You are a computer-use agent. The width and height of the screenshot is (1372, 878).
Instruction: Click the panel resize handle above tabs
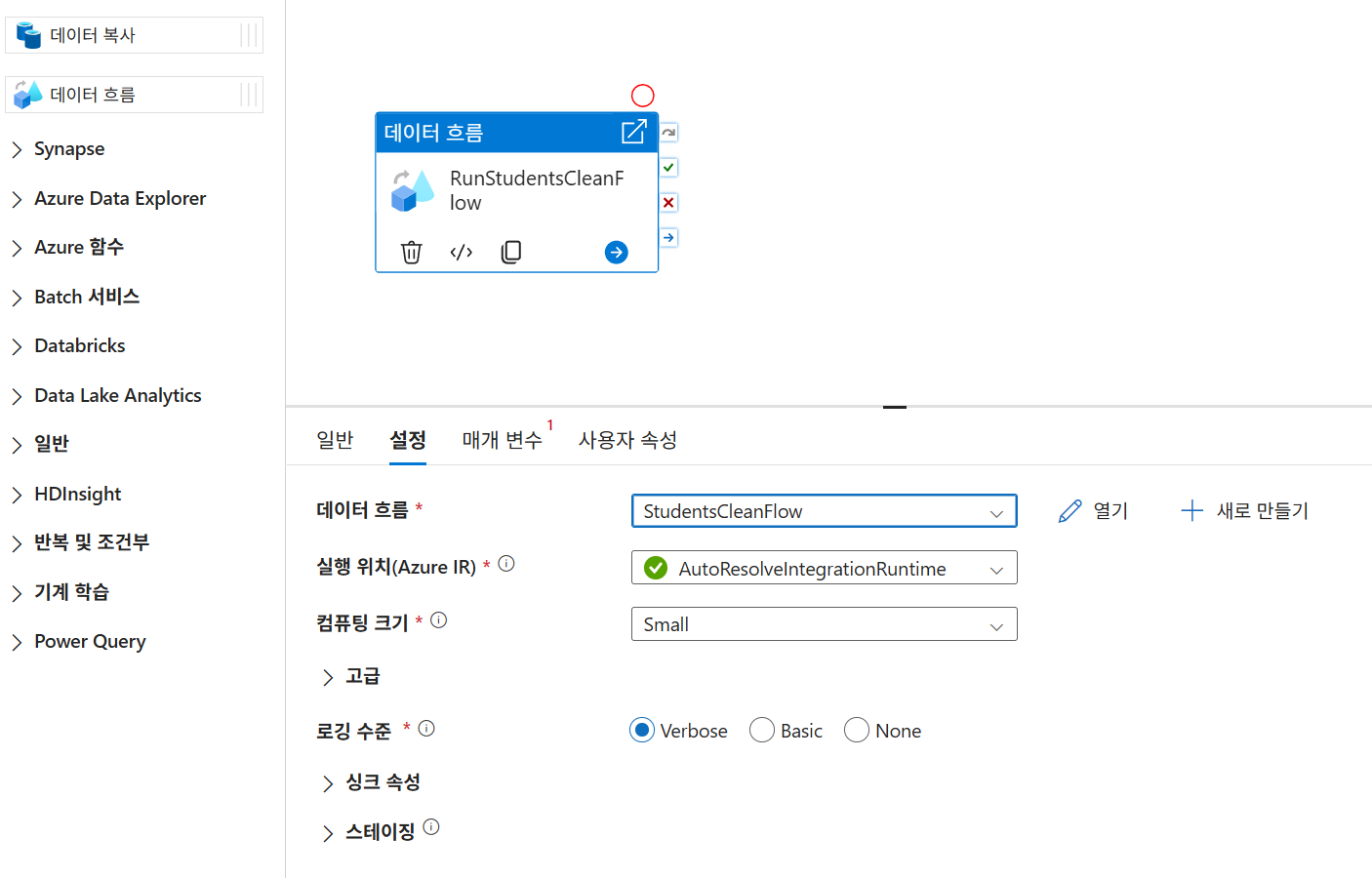[895, 407]
